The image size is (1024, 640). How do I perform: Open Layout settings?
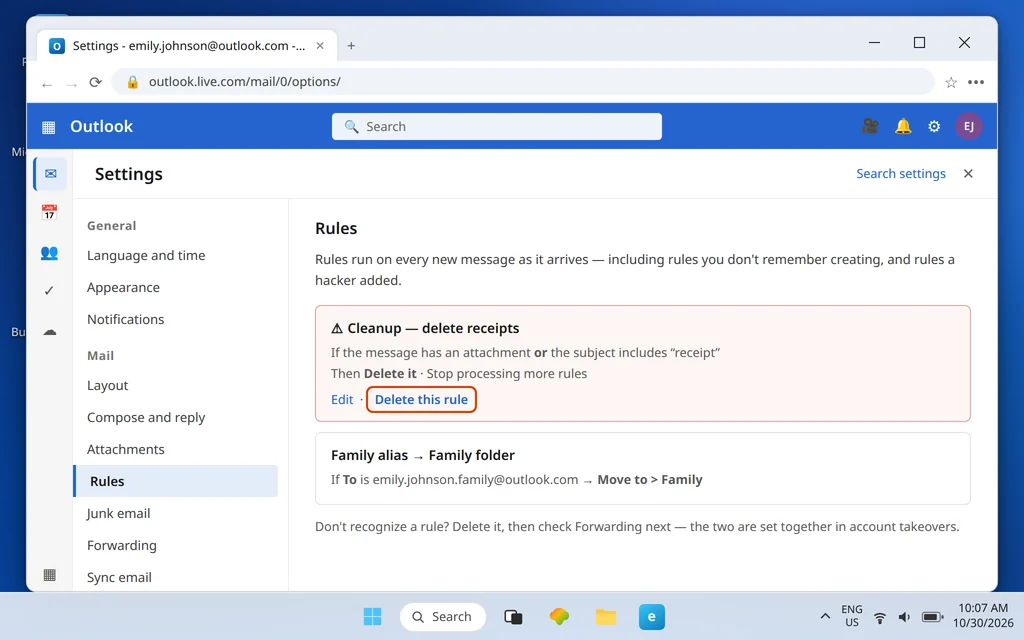click(x=107, y=385)
